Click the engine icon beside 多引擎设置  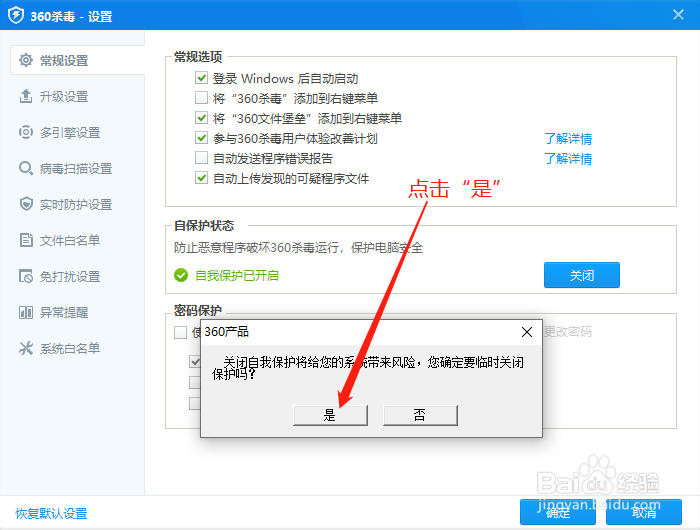click(26, 132)
